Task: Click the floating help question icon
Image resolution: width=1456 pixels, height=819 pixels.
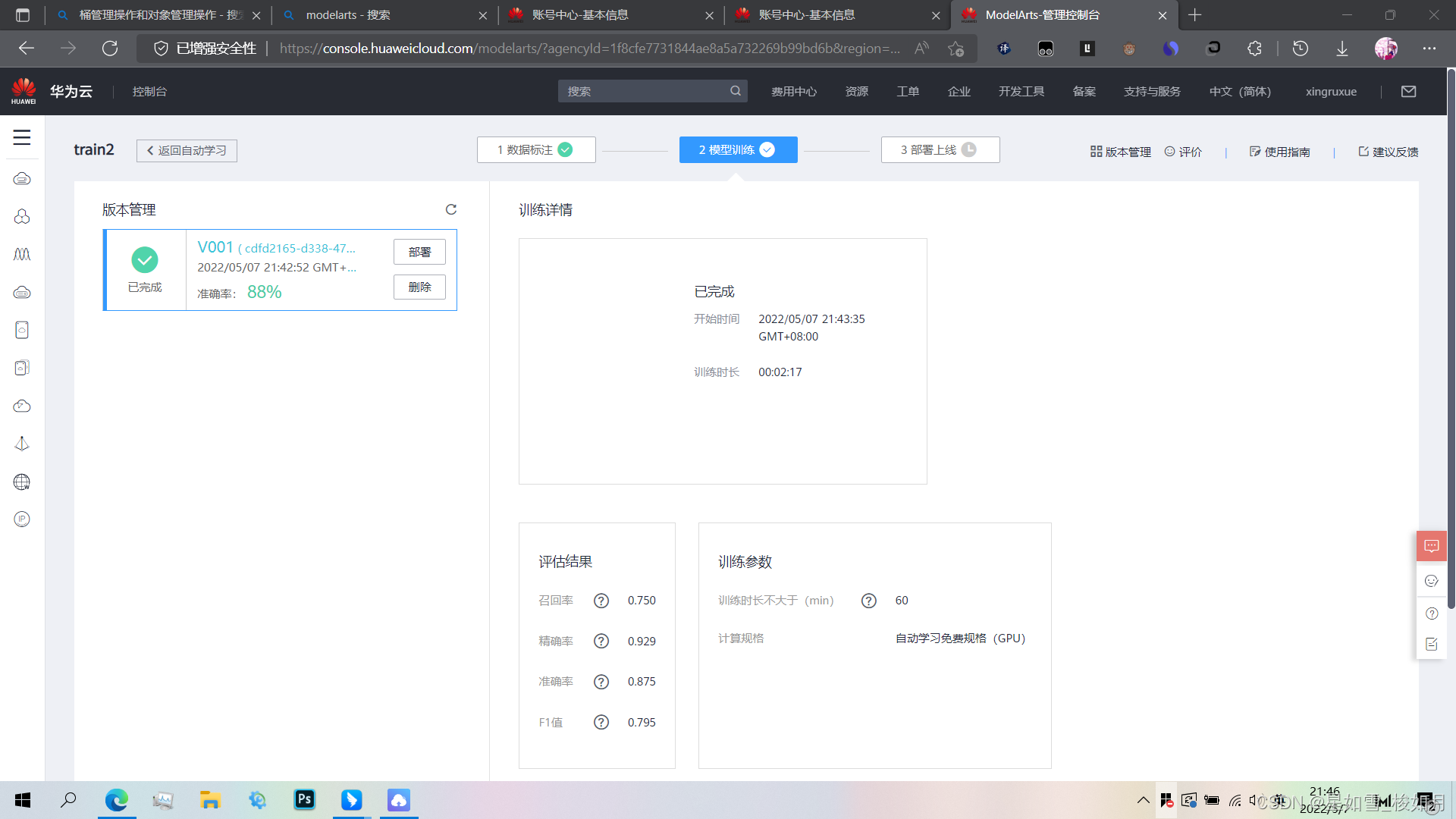Action: [x=1432, y=613]
